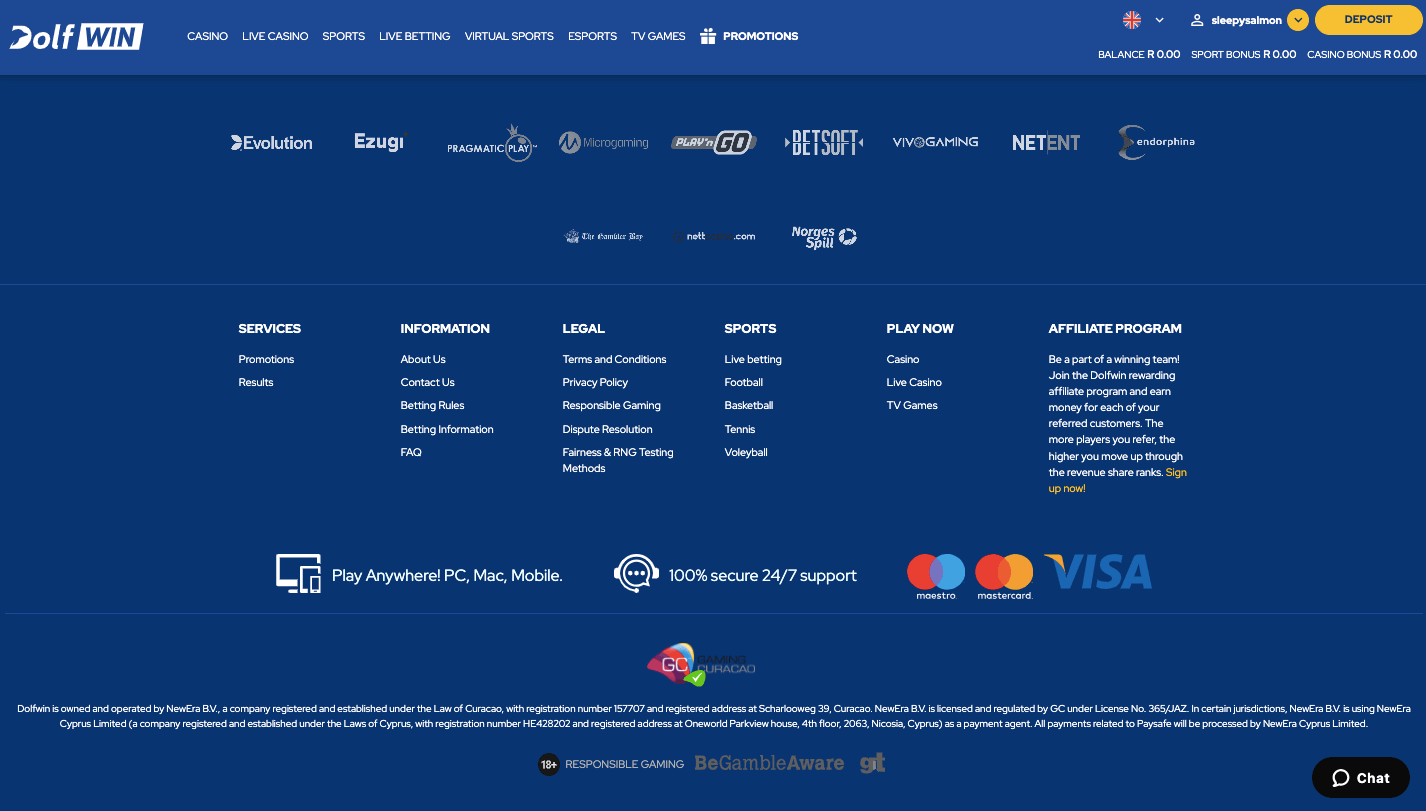Viewport: 1426px width, 811px height.
Task: Open Fairness & RNG Testing Methods link
Action: (618, 460)
